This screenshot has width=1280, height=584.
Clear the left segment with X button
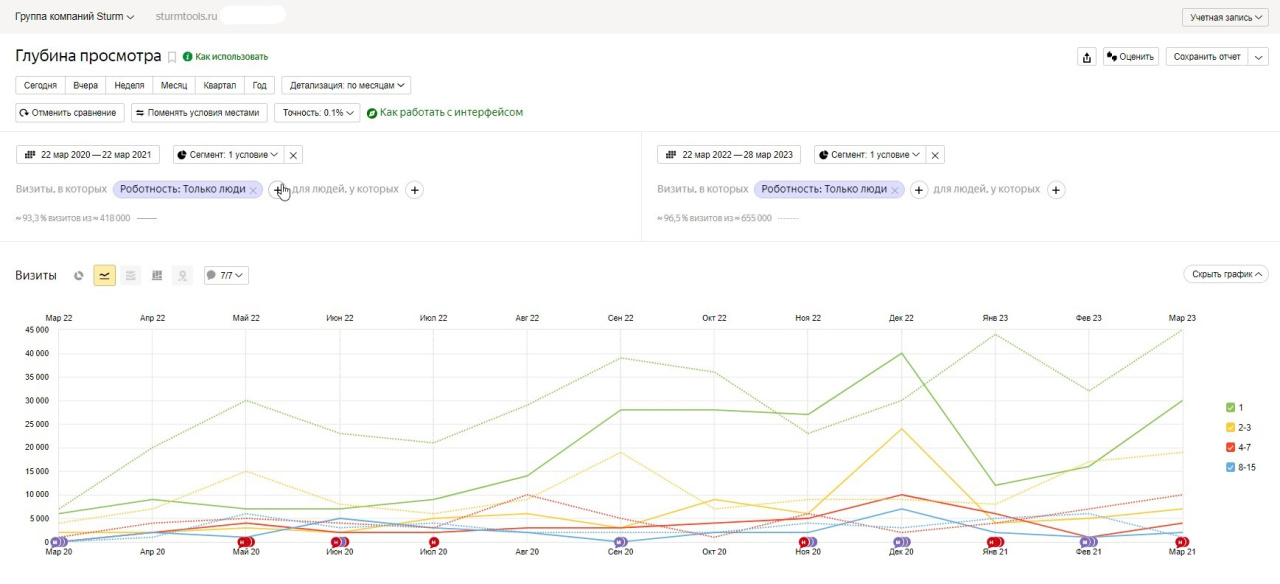point(294,155)
